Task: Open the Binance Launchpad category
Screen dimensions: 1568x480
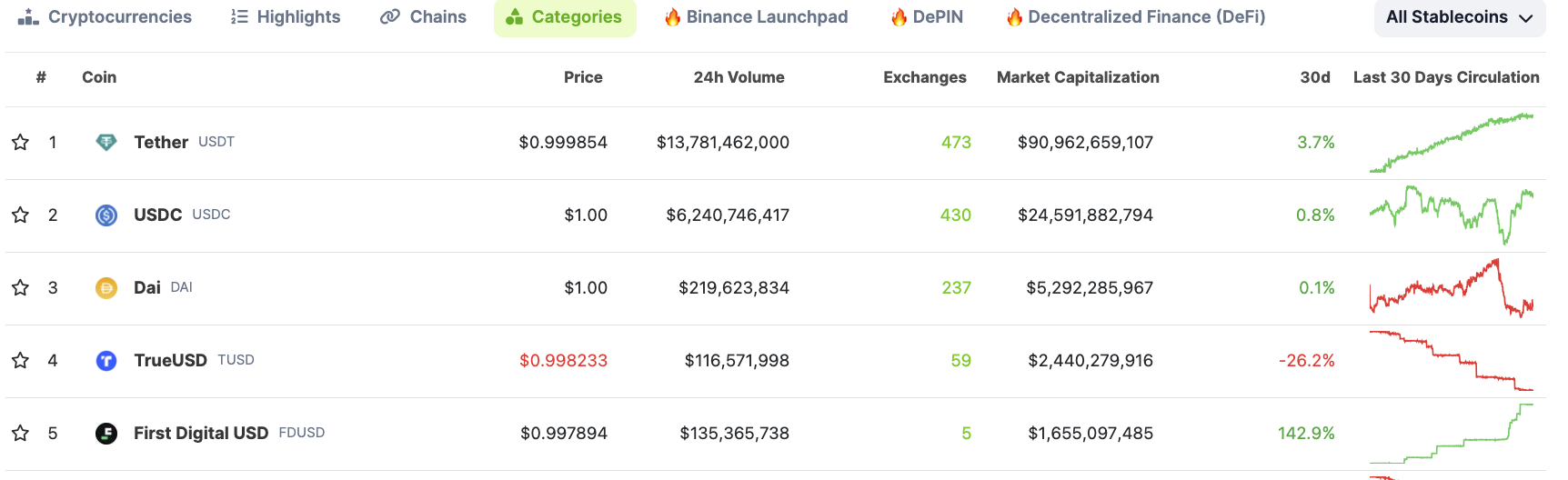Action: pyautogui.click(x=757, y=16)
